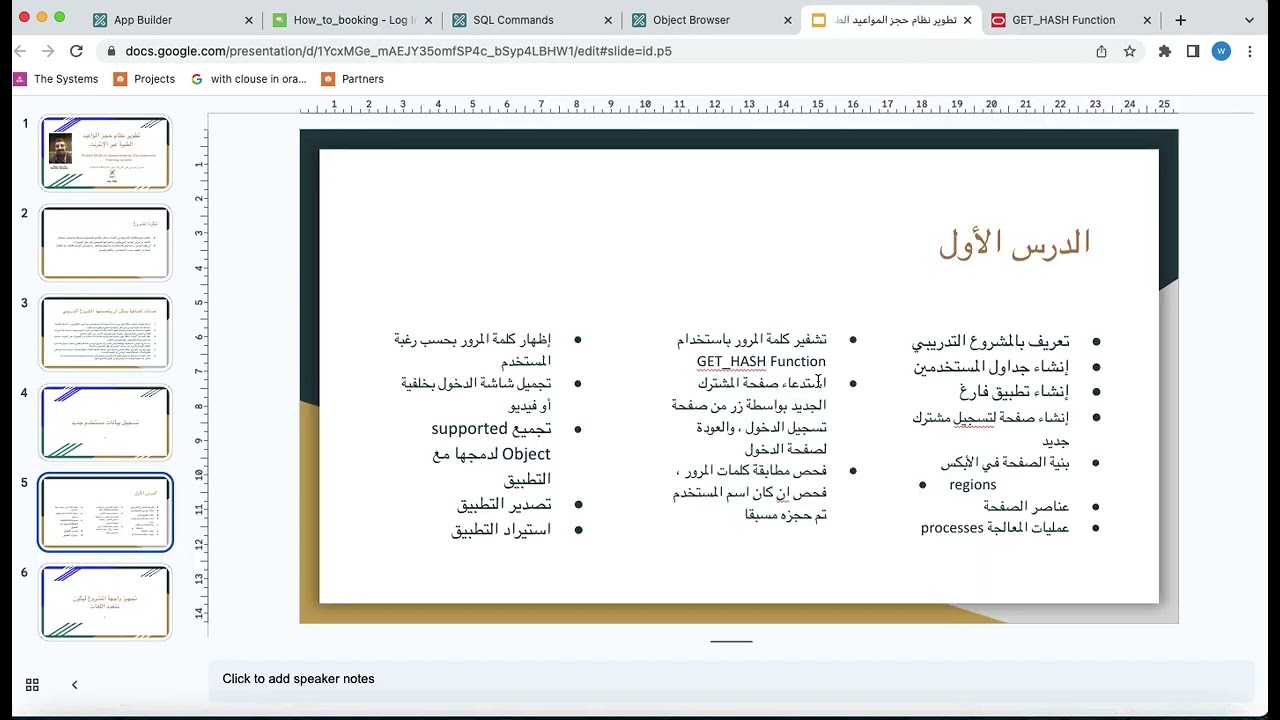Screen dimensions: 1280x720
Task: Bookmark this page with the star icon
Action: (x=1129, y=51)
